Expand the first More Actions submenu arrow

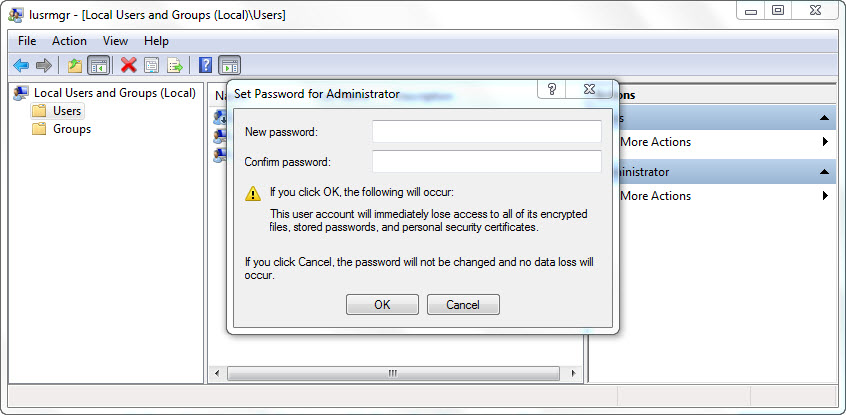point(825,142)
